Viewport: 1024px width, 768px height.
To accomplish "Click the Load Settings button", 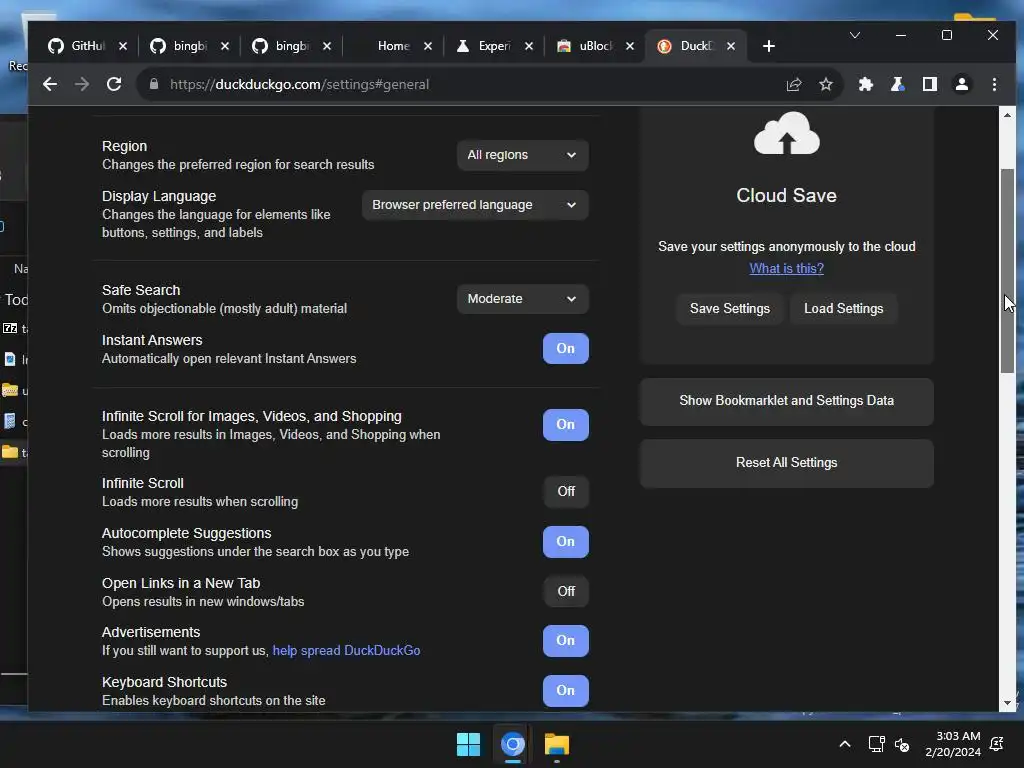I will click(x=843, y=308).
